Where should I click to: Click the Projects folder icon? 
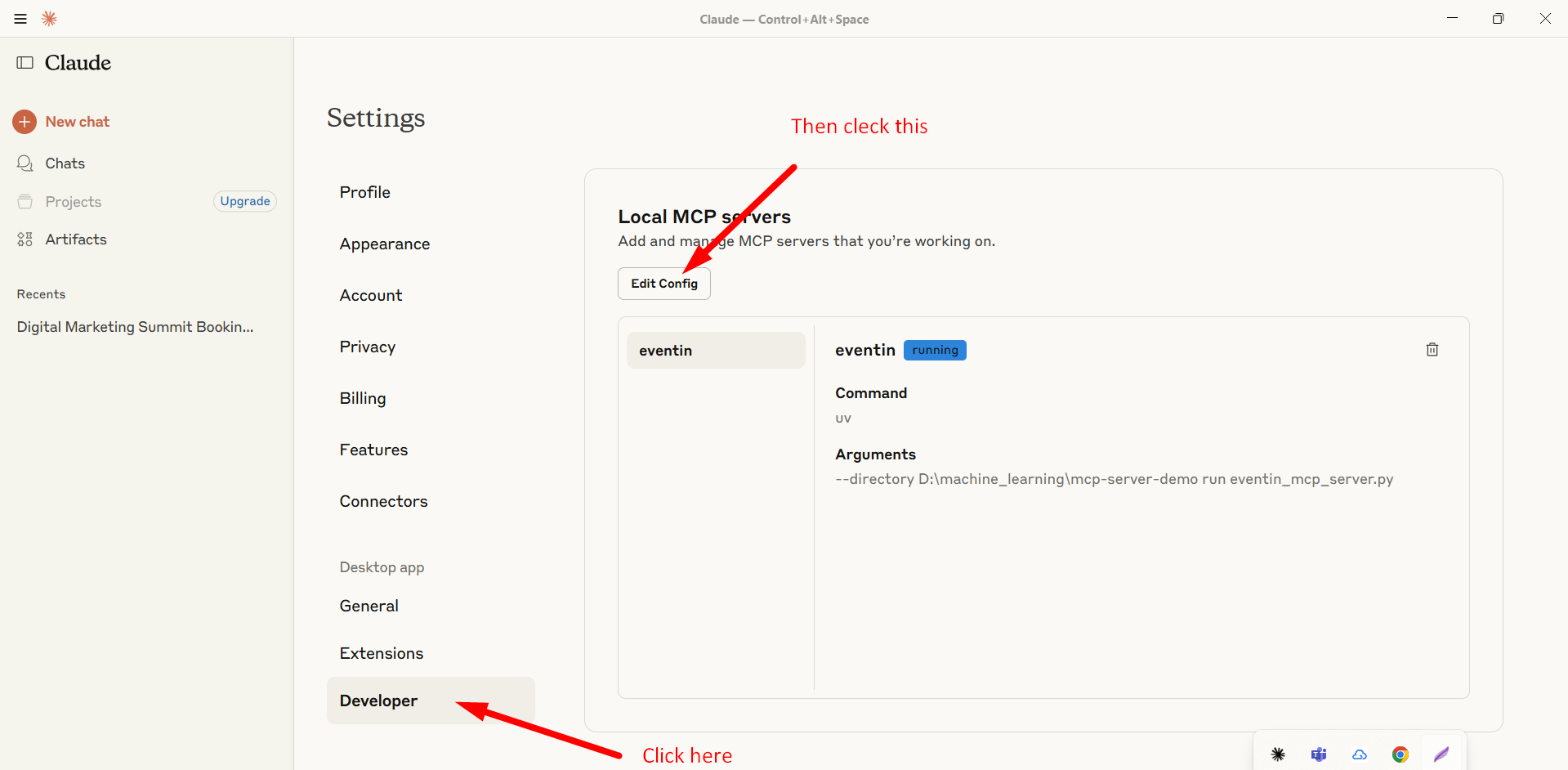(x=25, y=201)
